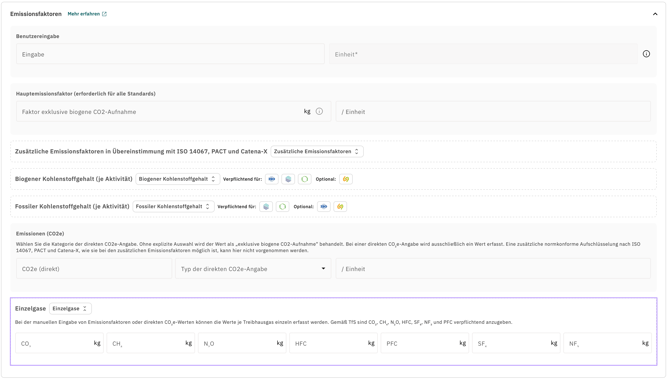This screenshot has width=670, height=381.
Task: Click the Emissionsfaktoren section heading
Action: coord(36,14)
